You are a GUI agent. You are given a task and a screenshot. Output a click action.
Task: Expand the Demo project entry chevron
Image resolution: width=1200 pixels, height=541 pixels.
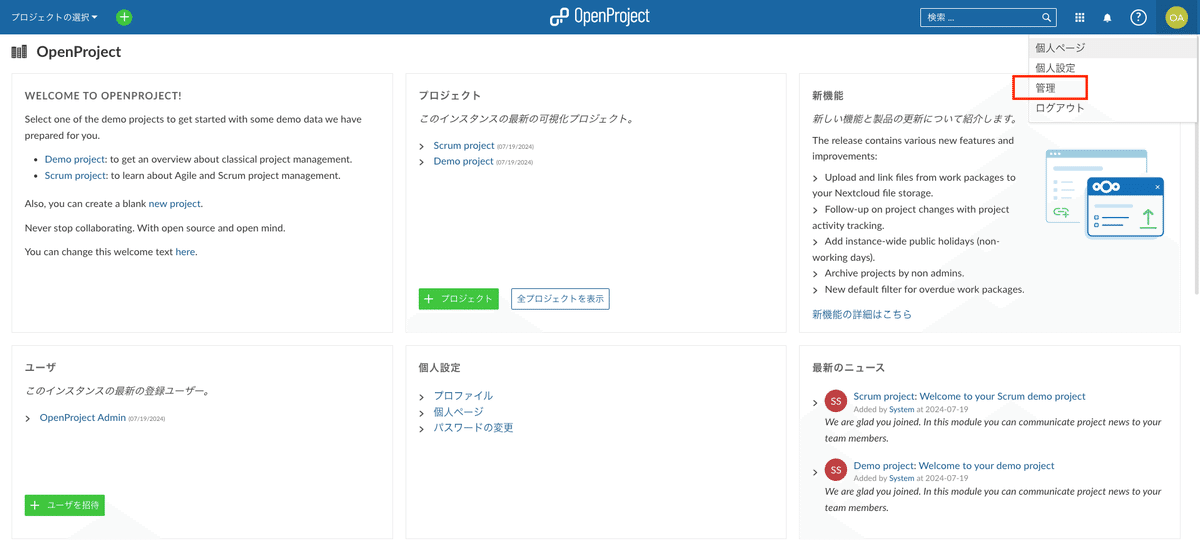pos(422,162)
